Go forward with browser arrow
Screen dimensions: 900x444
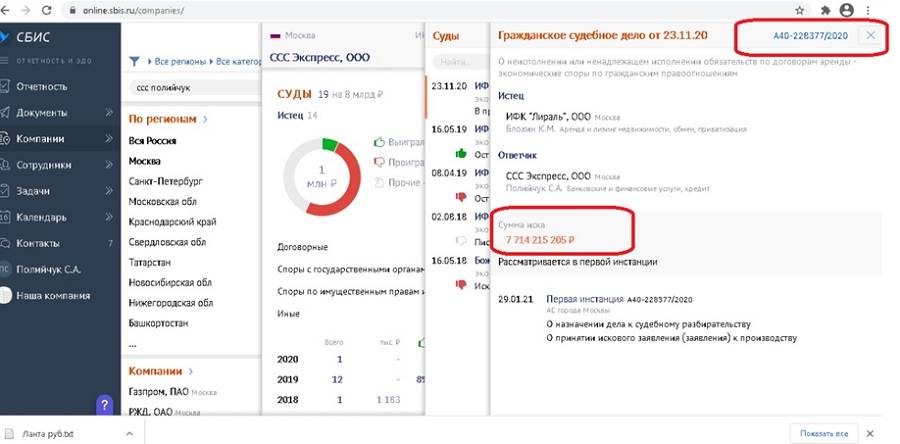[x=26, y=10]
